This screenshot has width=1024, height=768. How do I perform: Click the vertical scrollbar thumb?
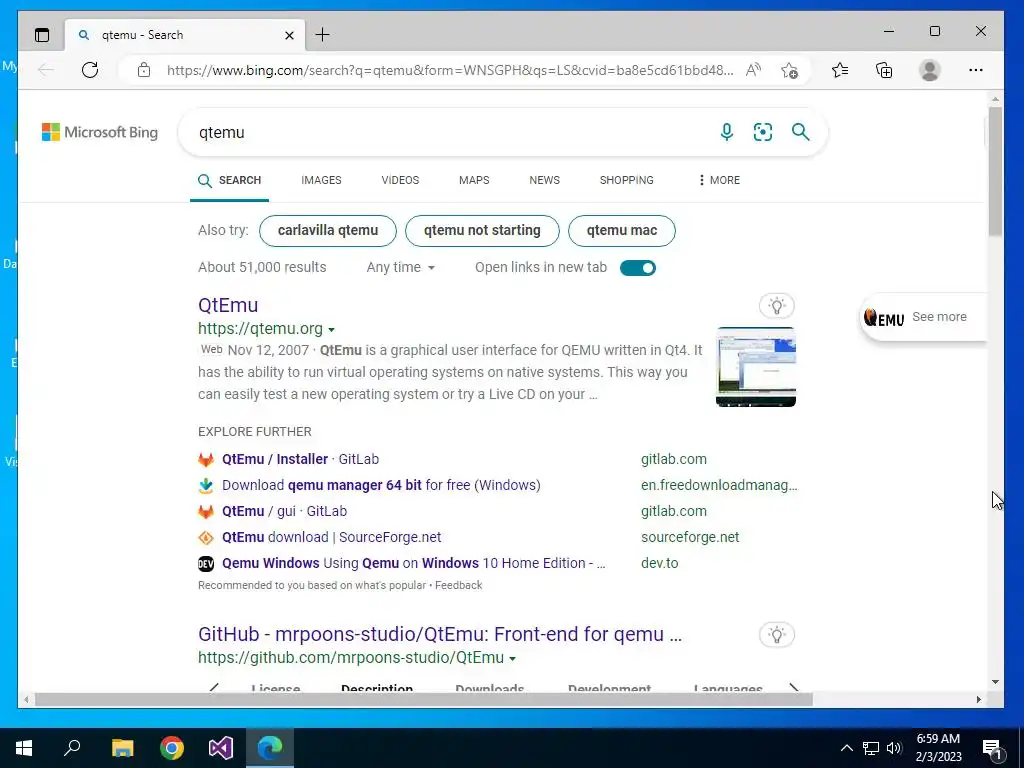[x=995, y=171]
